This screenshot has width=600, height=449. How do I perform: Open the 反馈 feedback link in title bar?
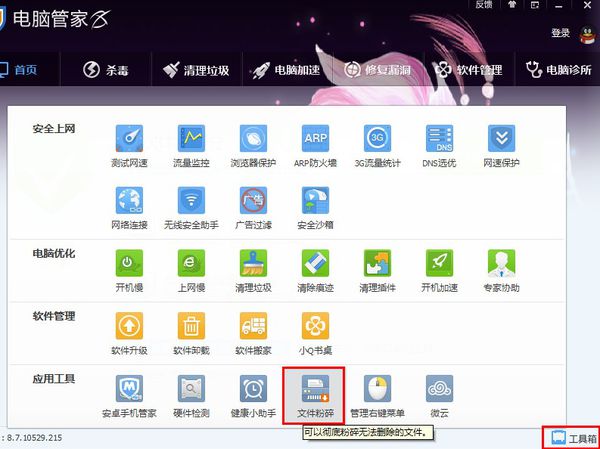click(x=484, y=5)
